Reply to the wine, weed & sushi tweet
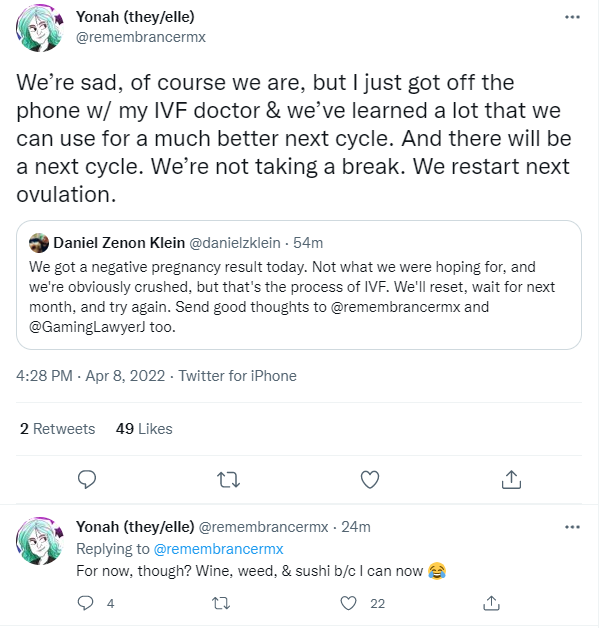600x628 pixels. coord(85,603)
